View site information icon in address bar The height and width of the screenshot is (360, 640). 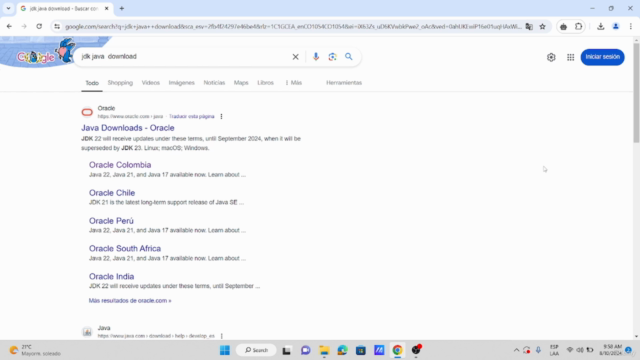(x=57, y=27)
